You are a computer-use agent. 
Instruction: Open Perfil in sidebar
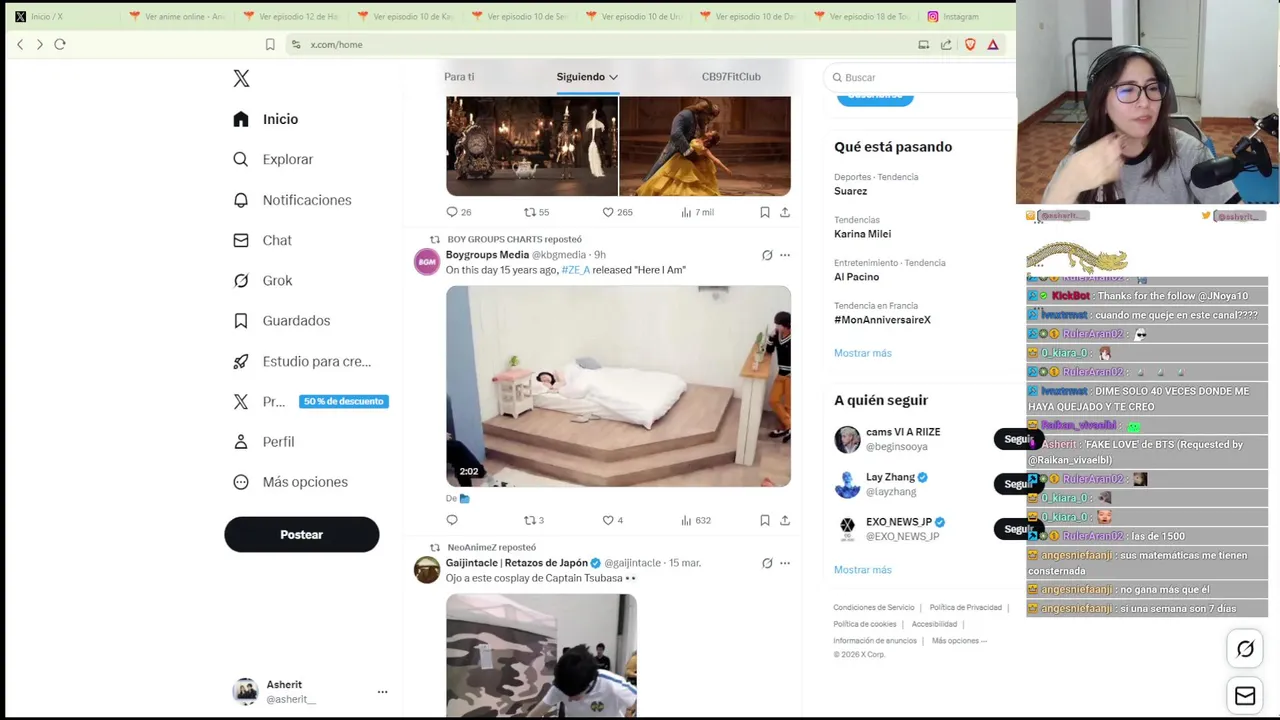pos(264,442)
